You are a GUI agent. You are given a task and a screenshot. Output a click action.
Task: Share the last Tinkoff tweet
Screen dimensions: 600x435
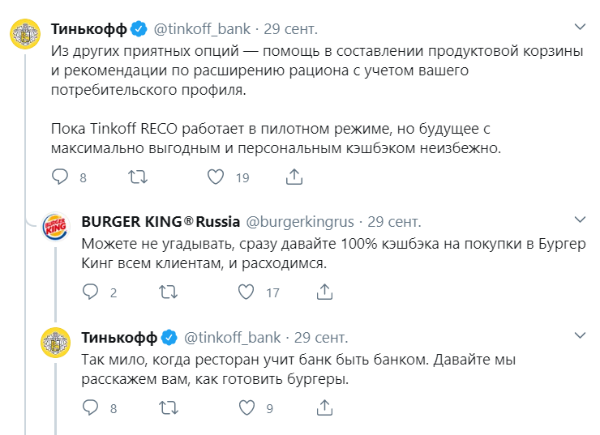click(324, 407)
